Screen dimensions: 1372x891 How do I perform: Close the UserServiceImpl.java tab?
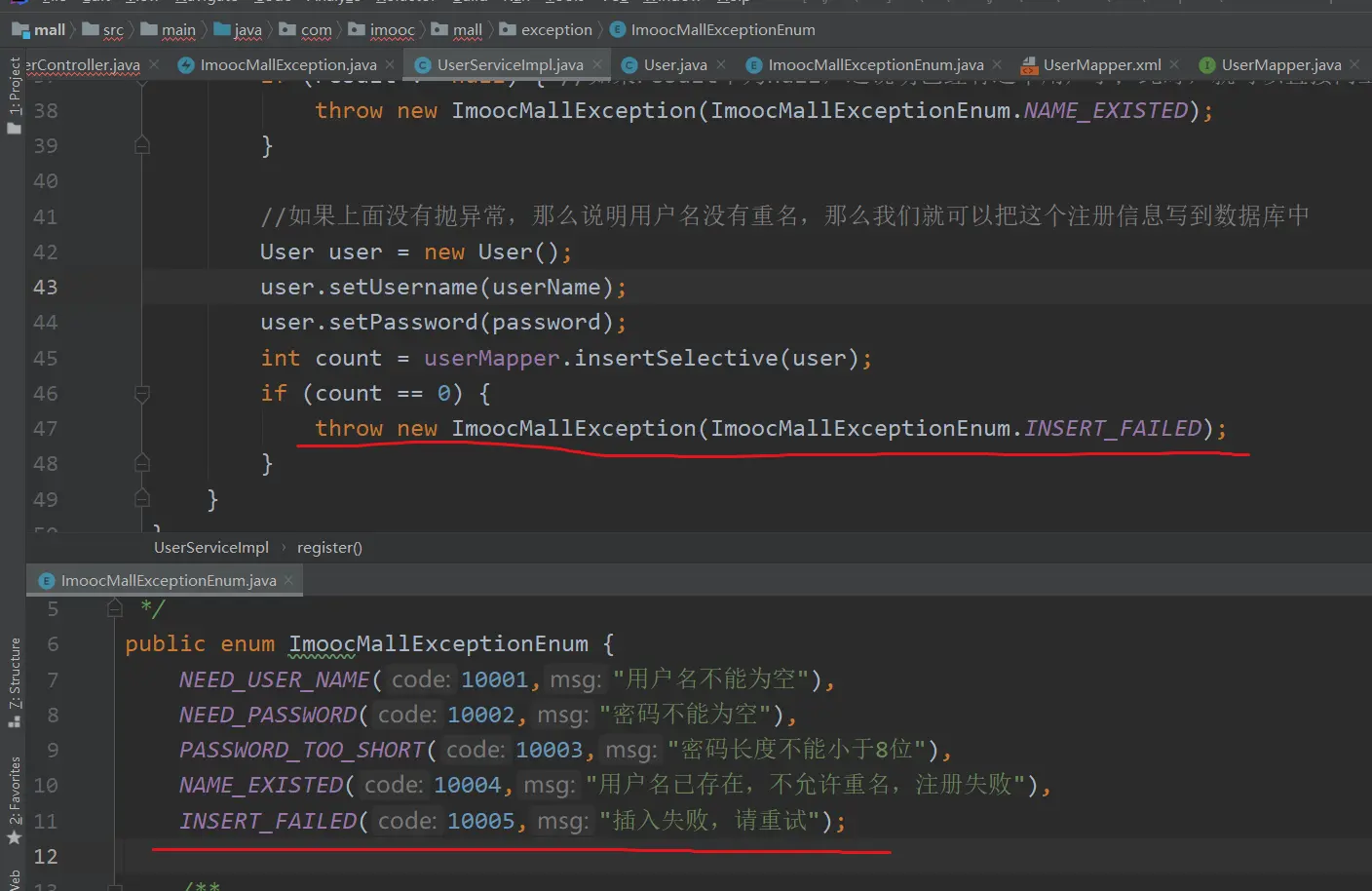[597, 64]
